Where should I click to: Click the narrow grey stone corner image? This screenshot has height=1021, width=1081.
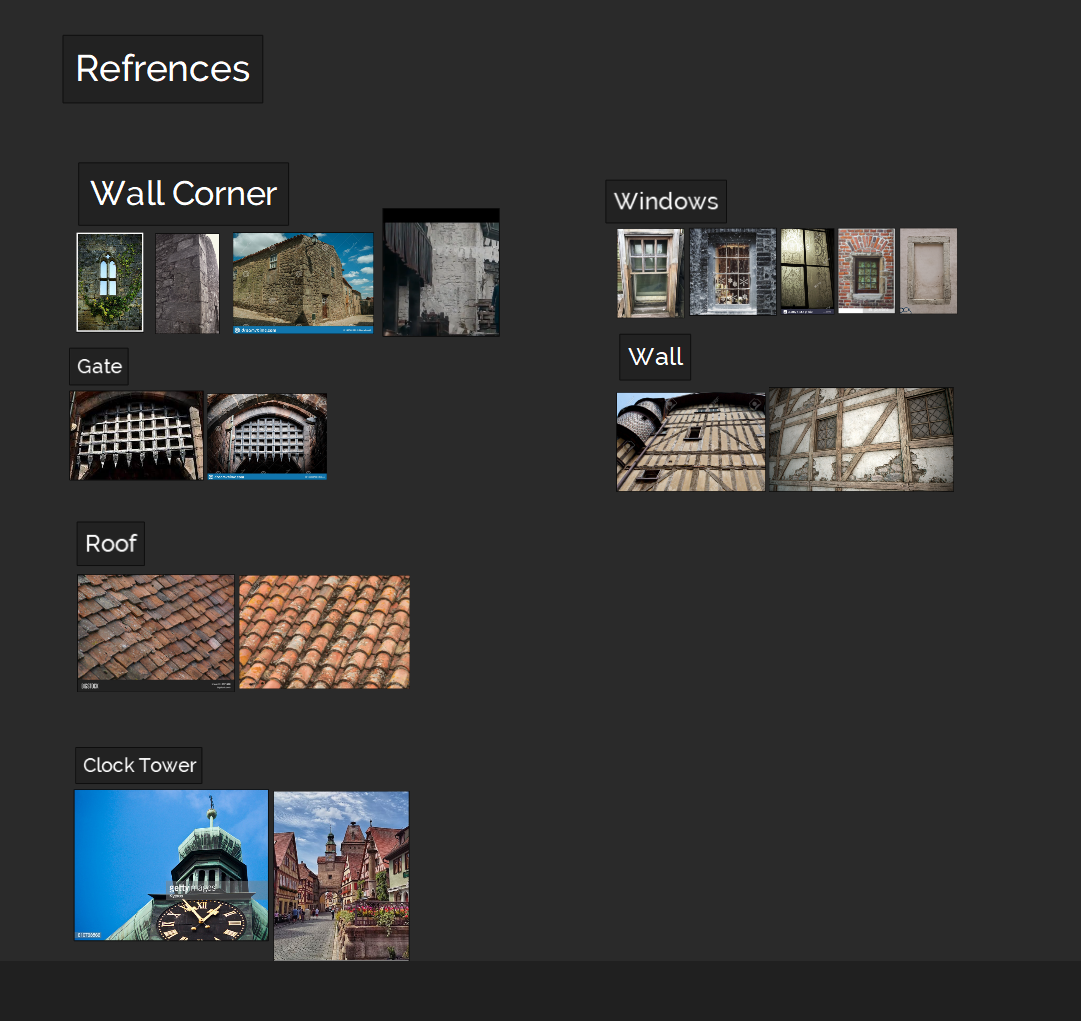coord(188,283)
